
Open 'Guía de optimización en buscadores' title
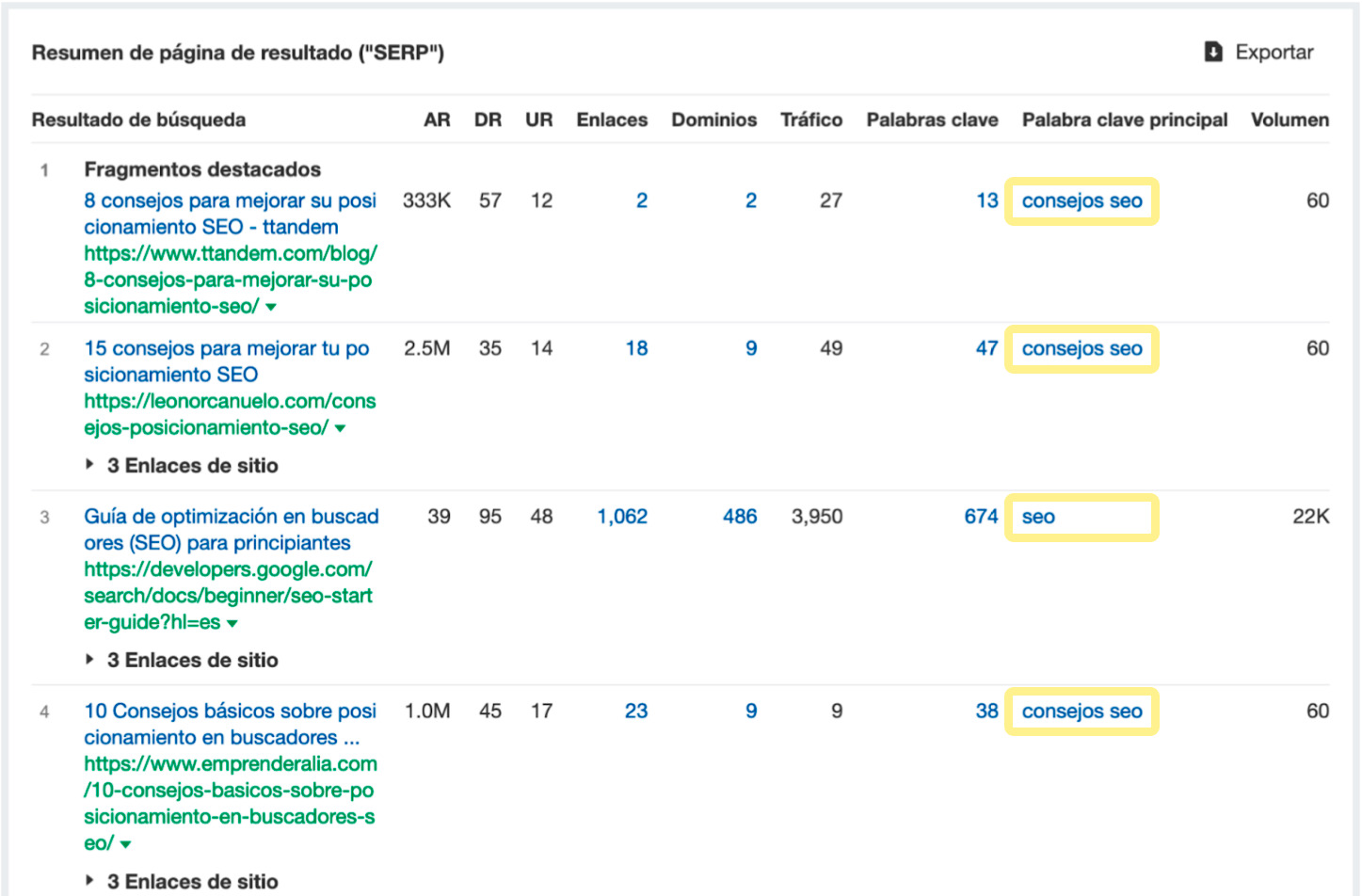coord(232,529)
